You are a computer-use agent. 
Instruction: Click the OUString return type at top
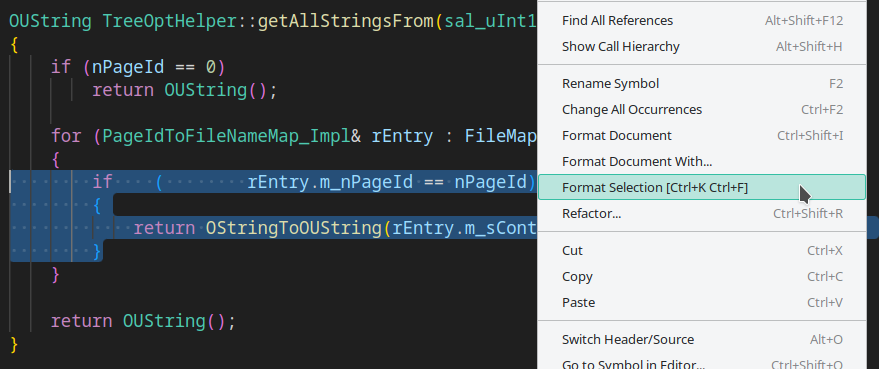50,21
